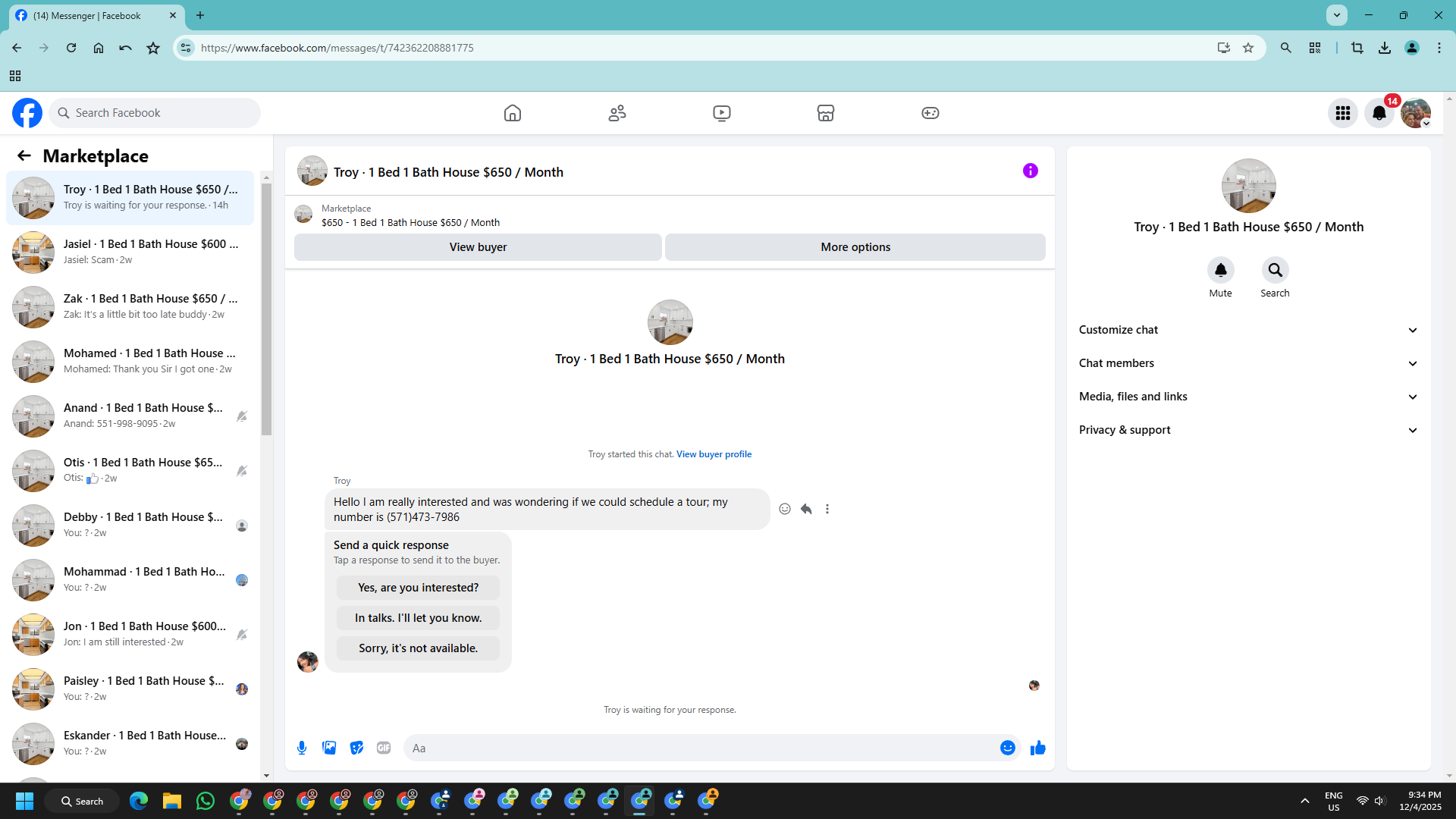Reply to Troy's message using arrow icon
The image size is (1456, 819).
point(806,509)
